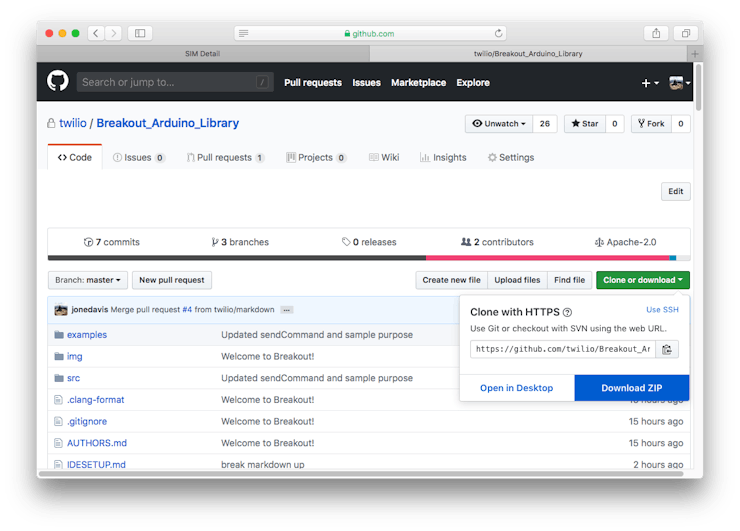Click Find file button
The width and height of the screenshot is (740, 531).
[x=569, y=280]
